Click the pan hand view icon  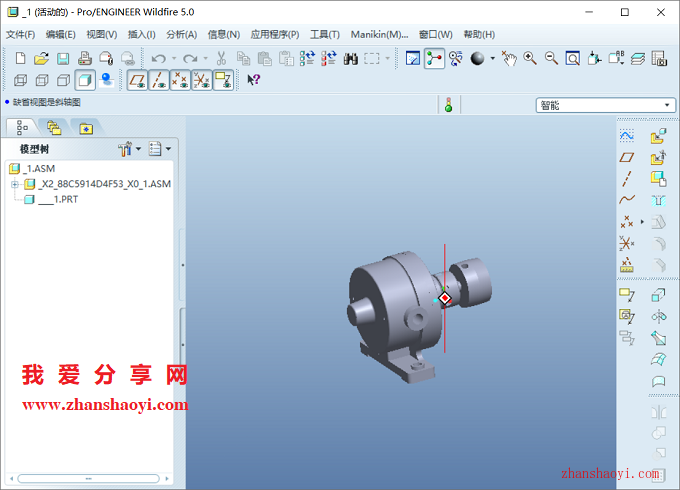[509, 58]
